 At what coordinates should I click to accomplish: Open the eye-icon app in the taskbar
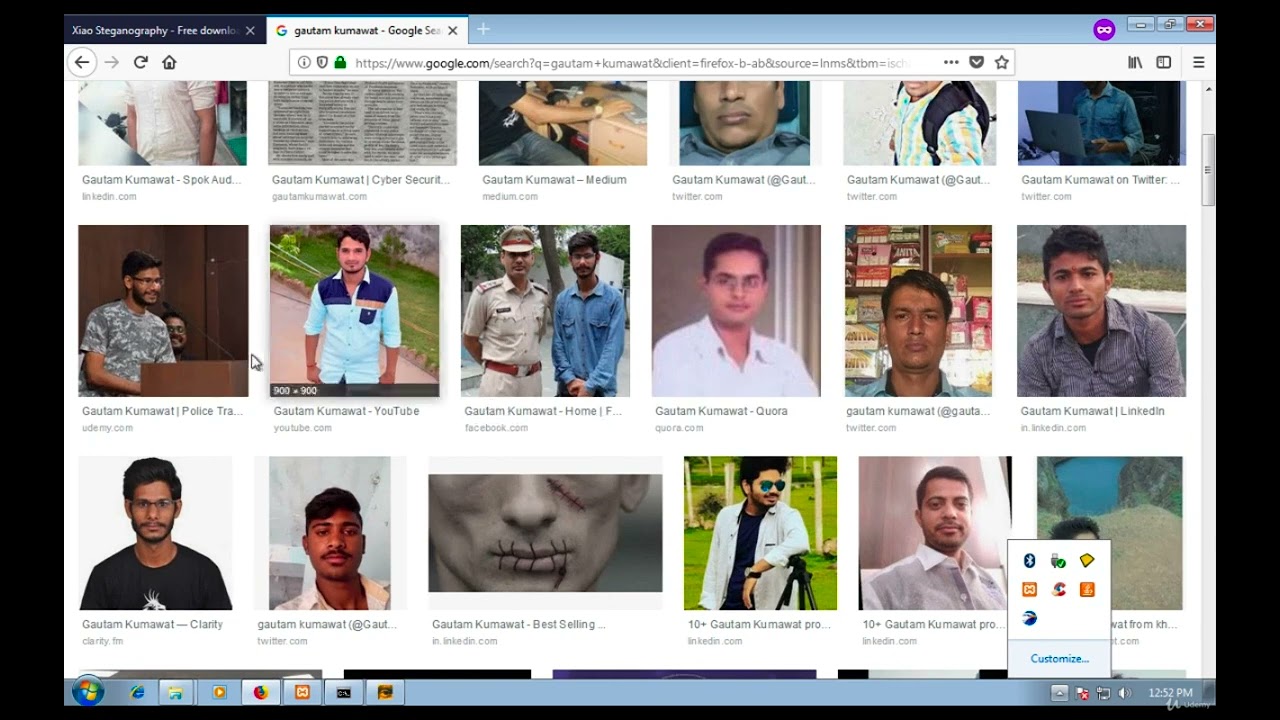coord(385,692)
